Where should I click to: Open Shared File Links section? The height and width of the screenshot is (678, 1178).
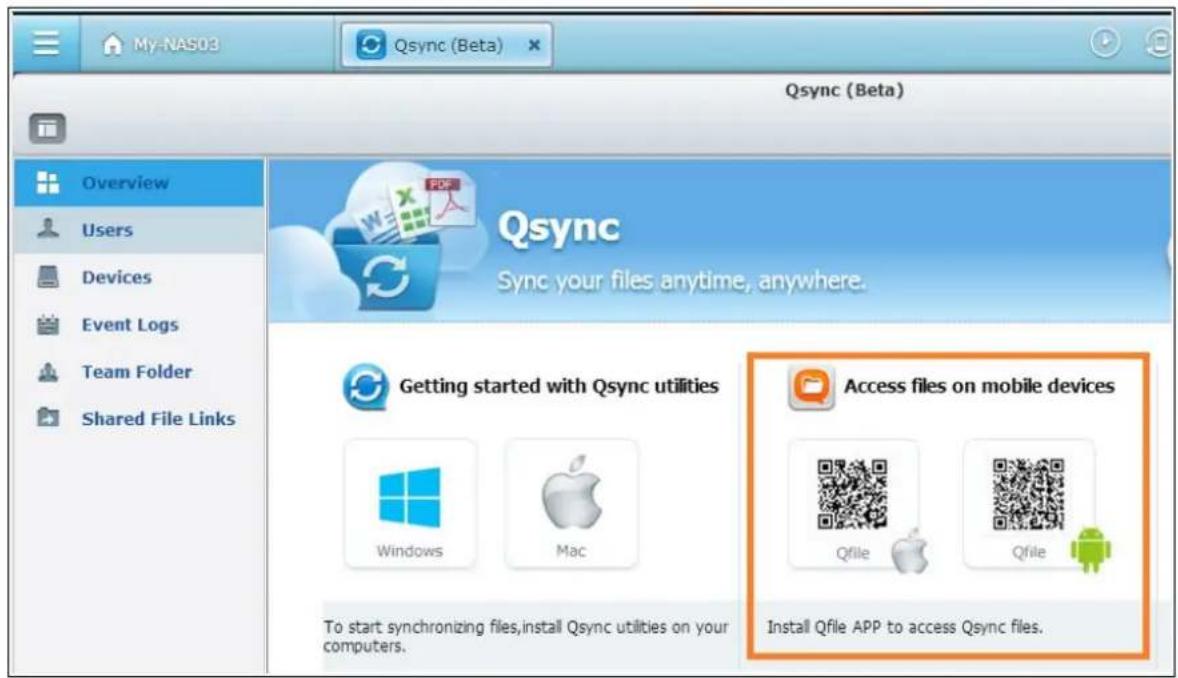(x=139, y=419)
